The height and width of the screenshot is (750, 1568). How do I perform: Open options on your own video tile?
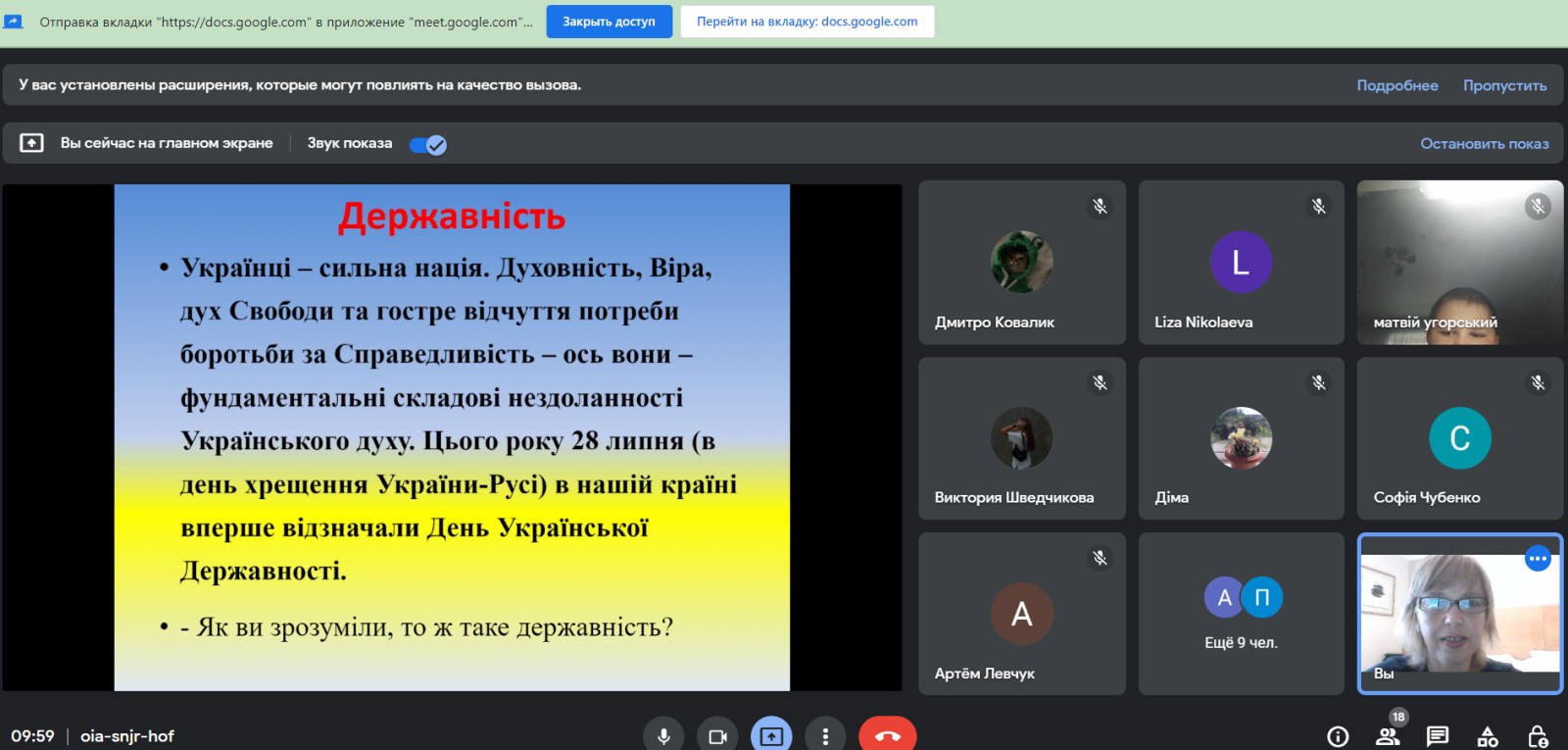(1538, 559)
